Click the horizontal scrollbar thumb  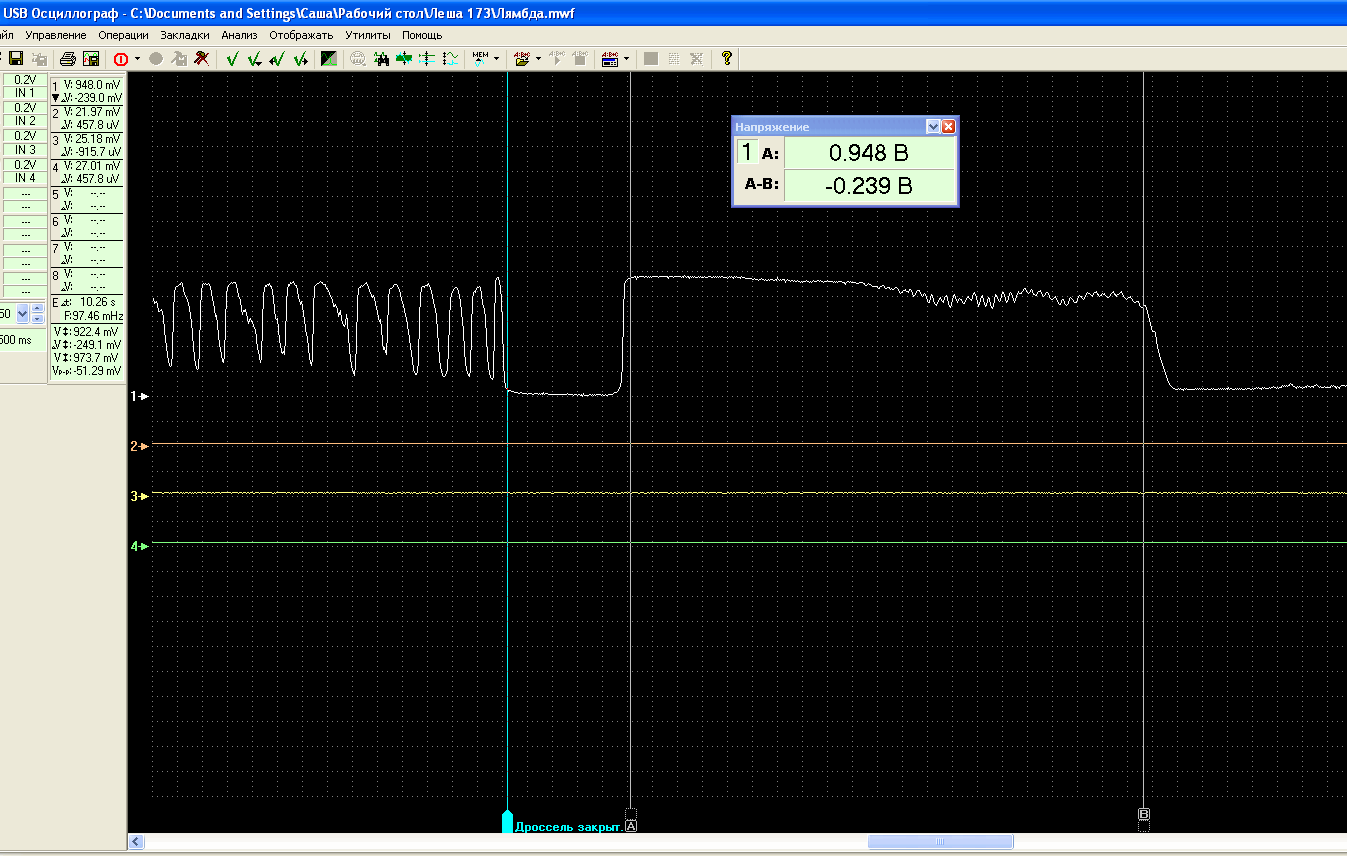tap(940, 842)
